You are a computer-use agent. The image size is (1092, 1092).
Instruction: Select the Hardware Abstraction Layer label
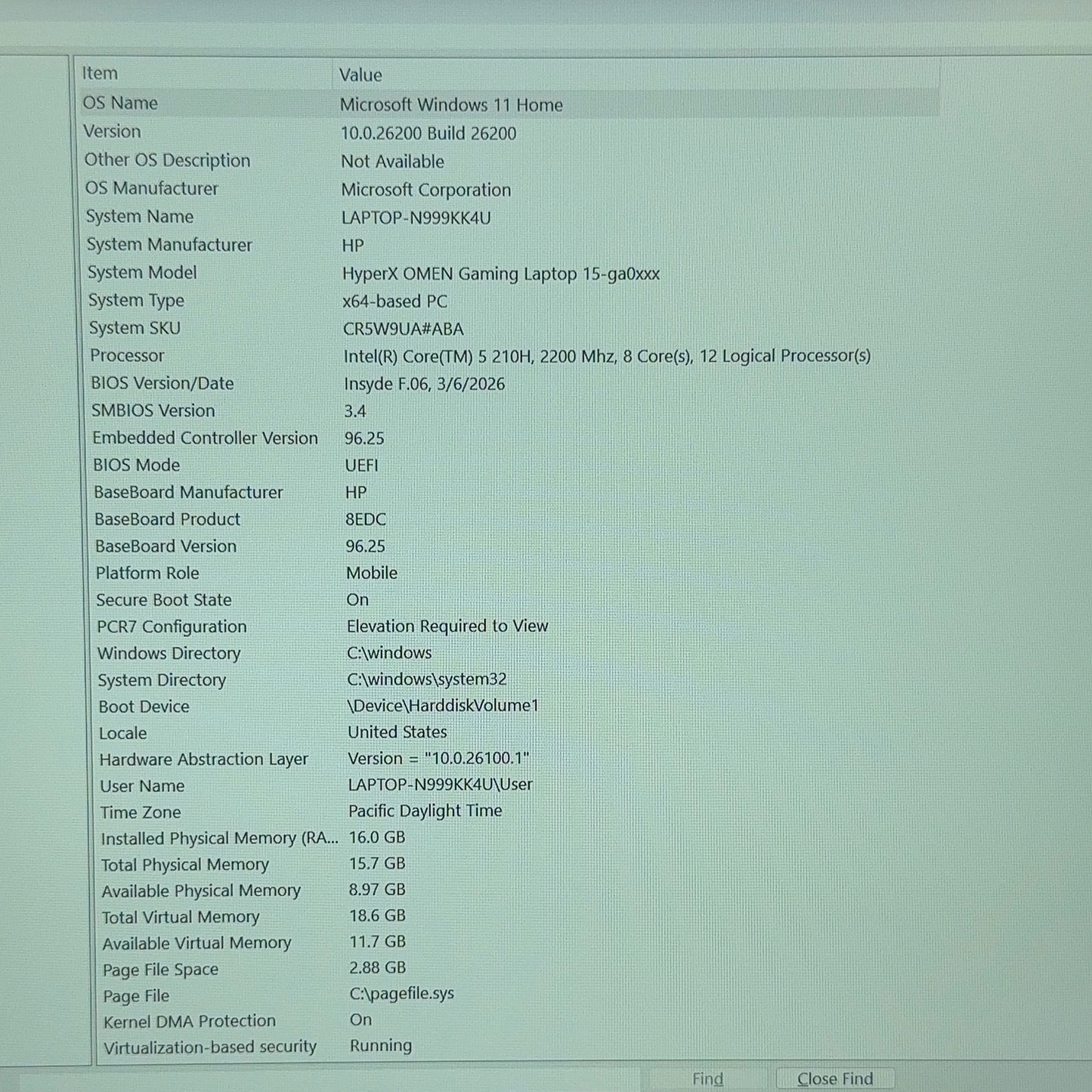[x=204, y=759]
